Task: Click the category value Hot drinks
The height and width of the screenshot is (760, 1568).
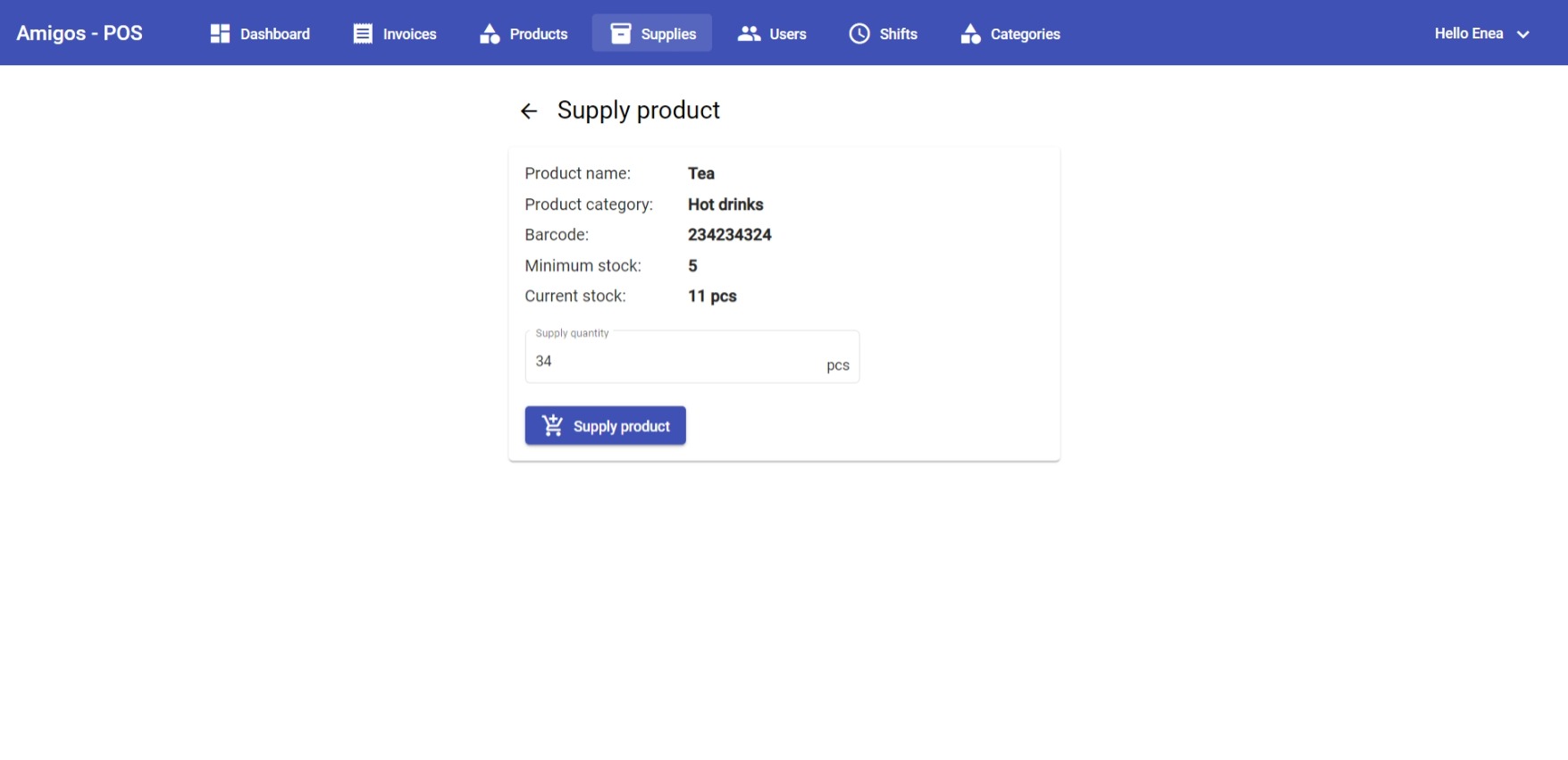Action: pos(725,205)
